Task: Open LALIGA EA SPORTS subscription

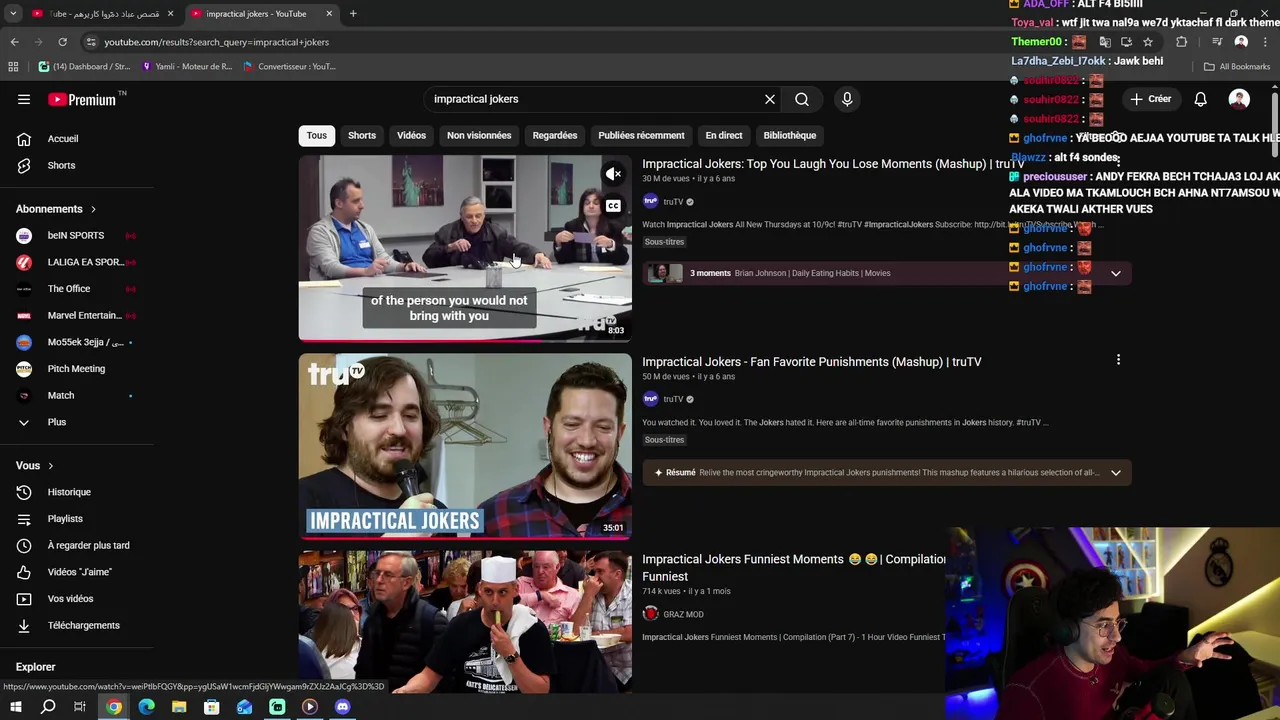Action: click(x=76, y=262)
